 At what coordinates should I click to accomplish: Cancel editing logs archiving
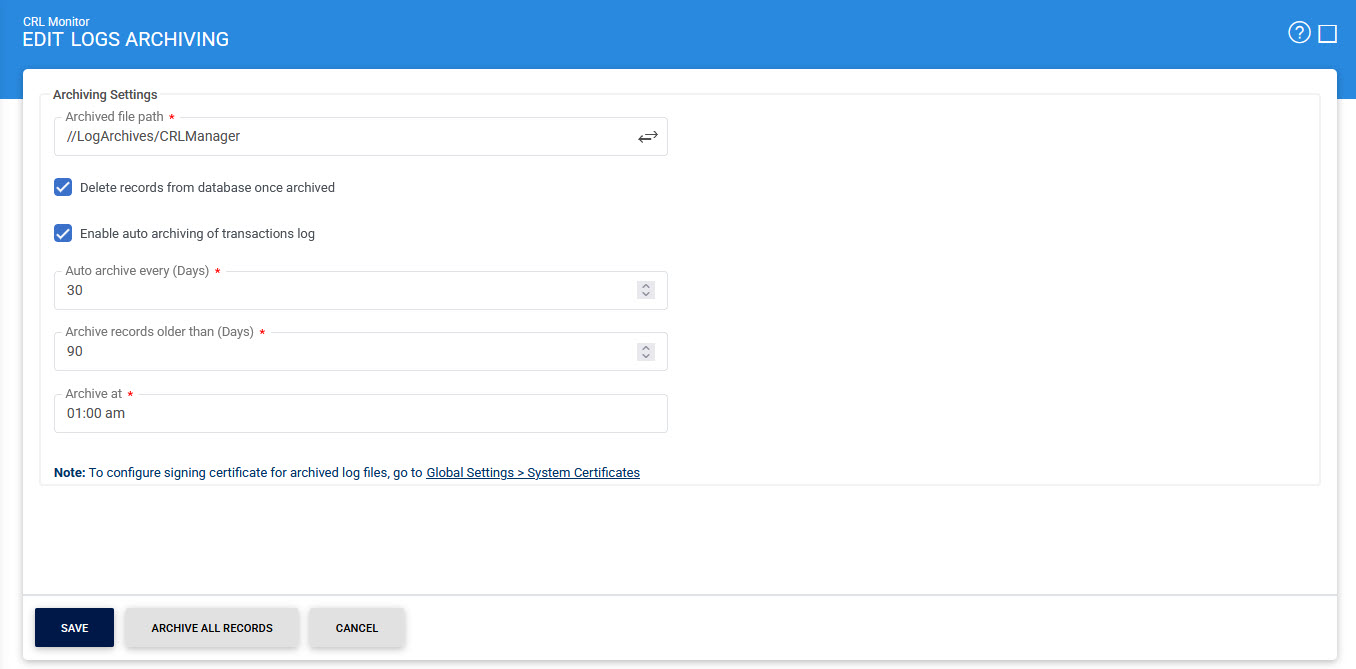click(x=357, y=628)
